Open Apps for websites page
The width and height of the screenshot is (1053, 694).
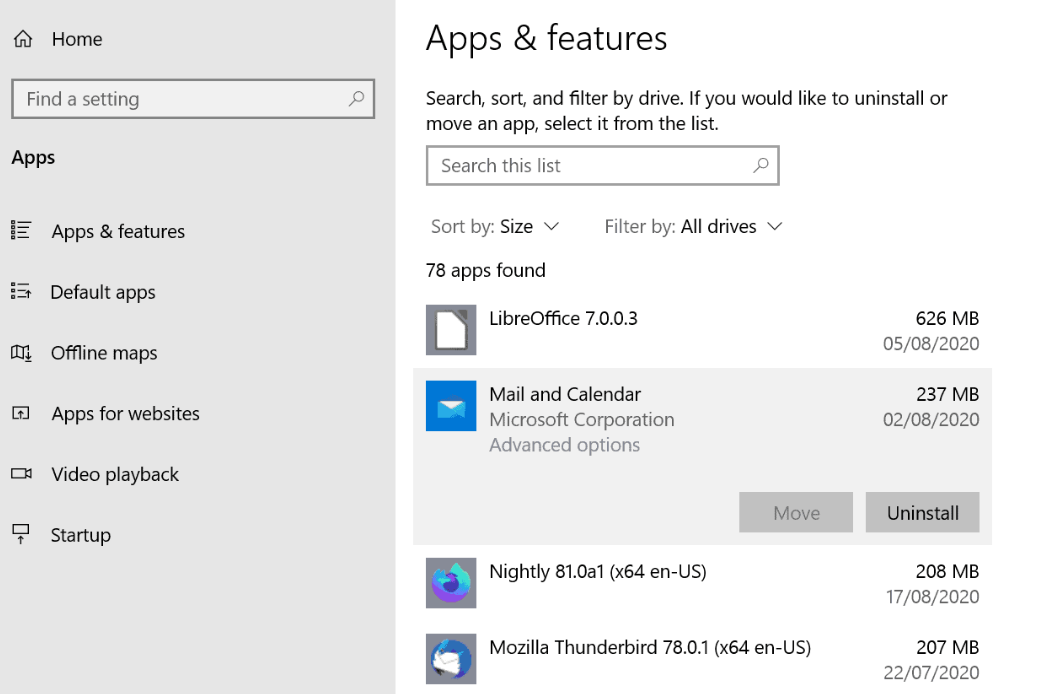[x=125, y=414]
